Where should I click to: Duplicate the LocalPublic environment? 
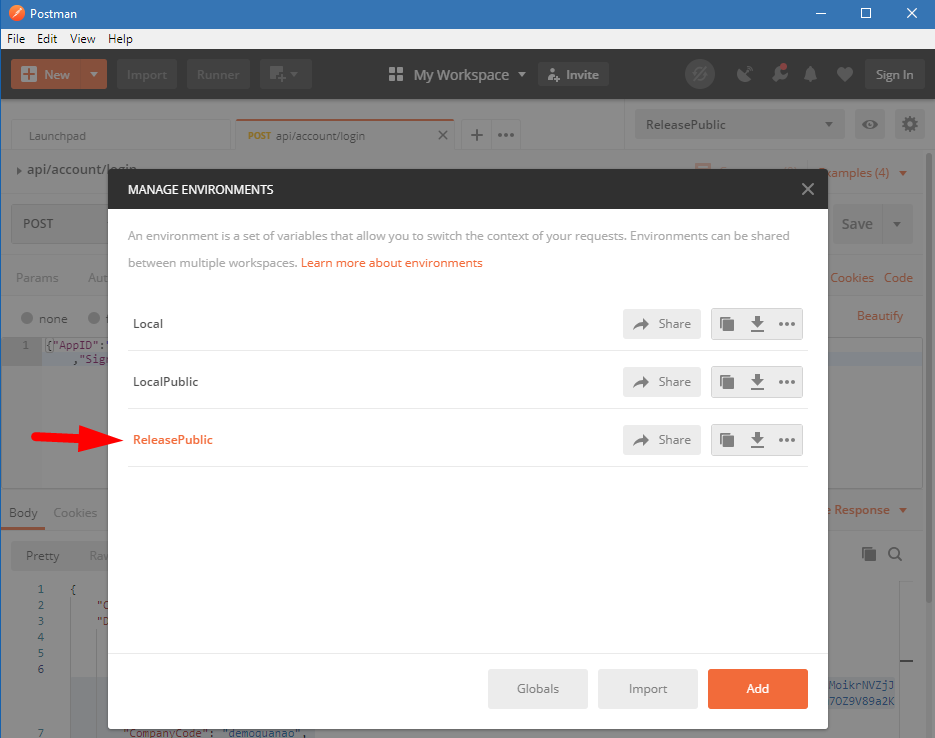[727, 382]
